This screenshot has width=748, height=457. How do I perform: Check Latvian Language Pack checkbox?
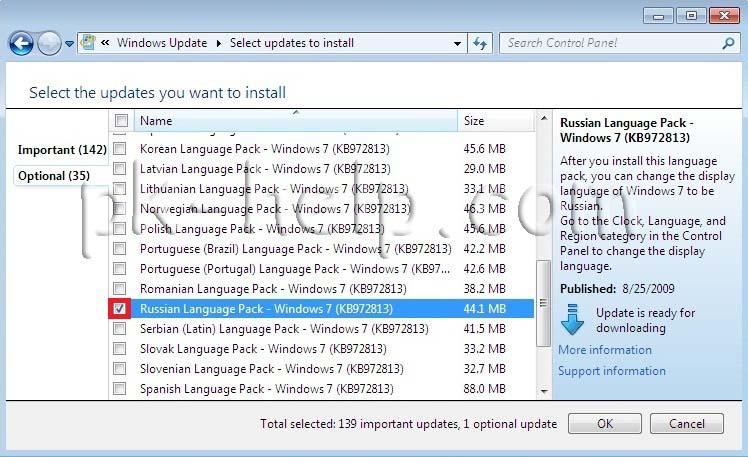tap(120, 169)
